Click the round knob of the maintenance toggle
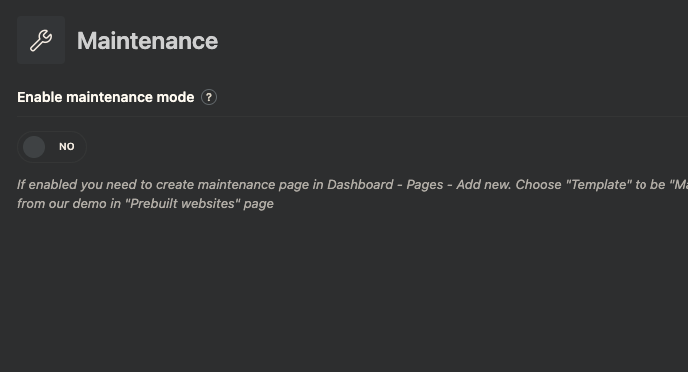Screen dimensions: 688x372 (x=34, y=147)
